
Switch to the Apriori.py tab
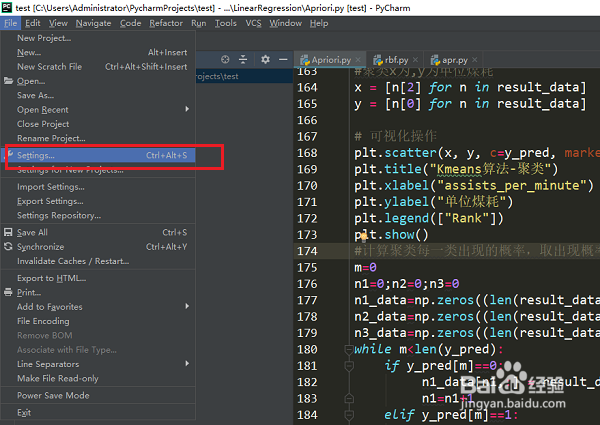[x=331, y=60]
